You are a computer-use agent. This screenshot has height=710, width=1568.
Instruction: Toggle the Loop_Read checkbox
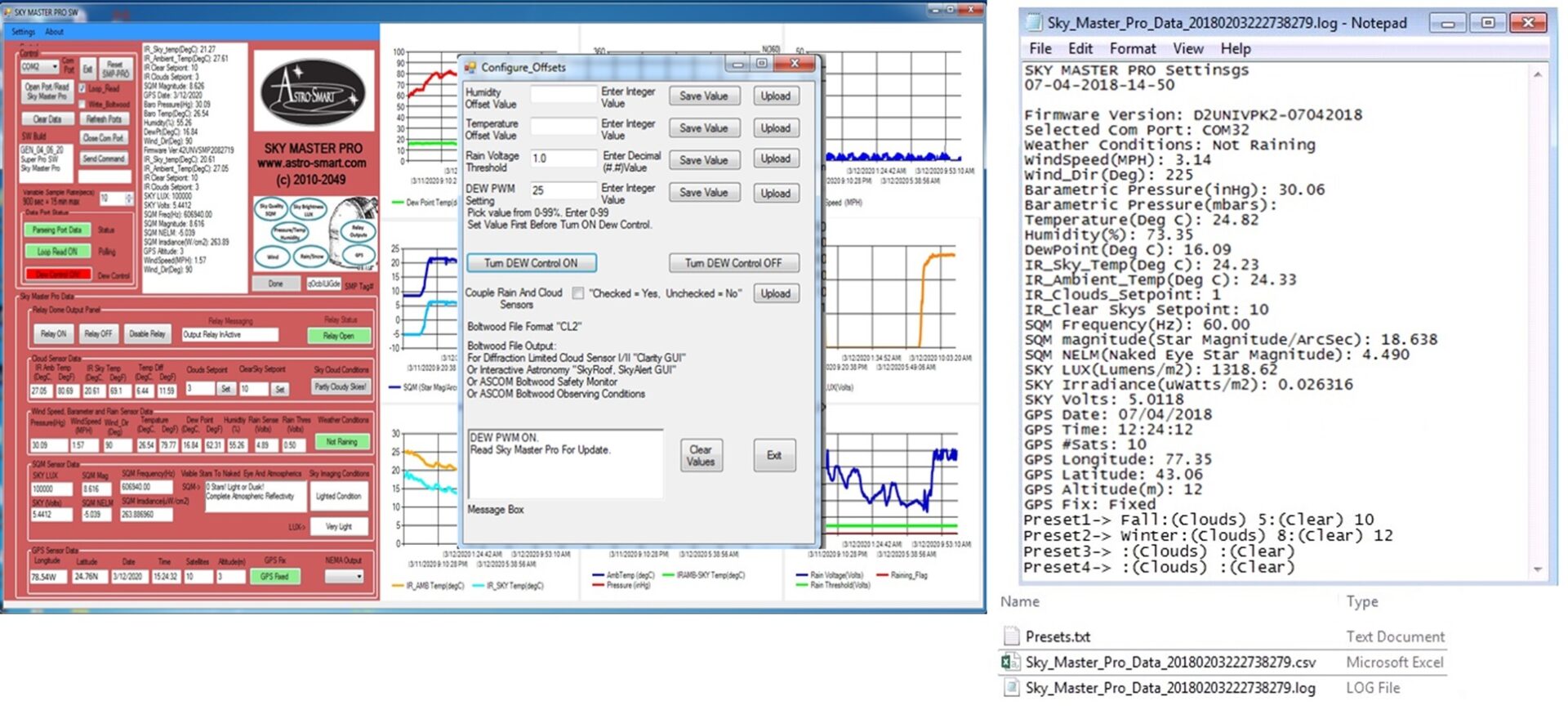coord(82,88)
